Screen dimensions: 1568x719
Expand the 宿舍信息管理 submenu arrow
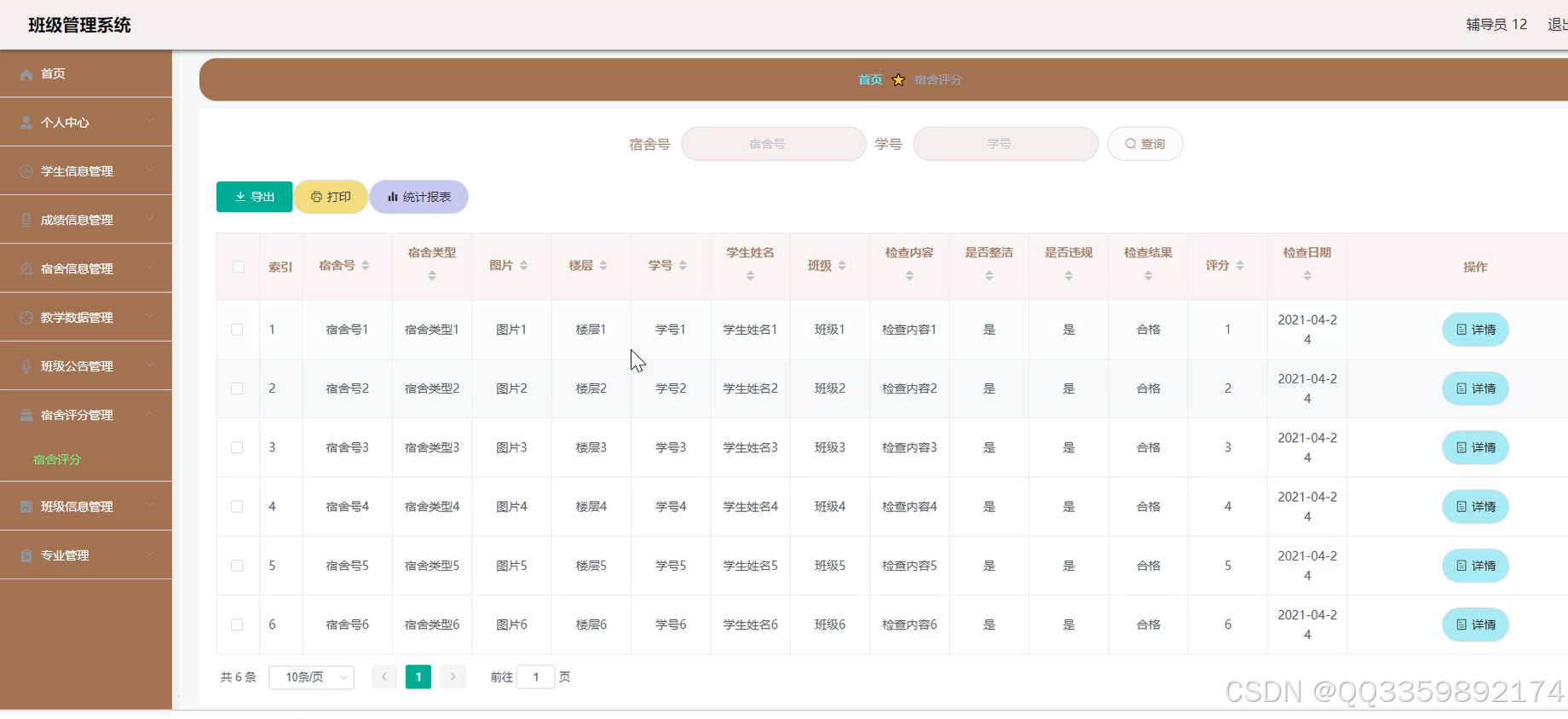150,267
